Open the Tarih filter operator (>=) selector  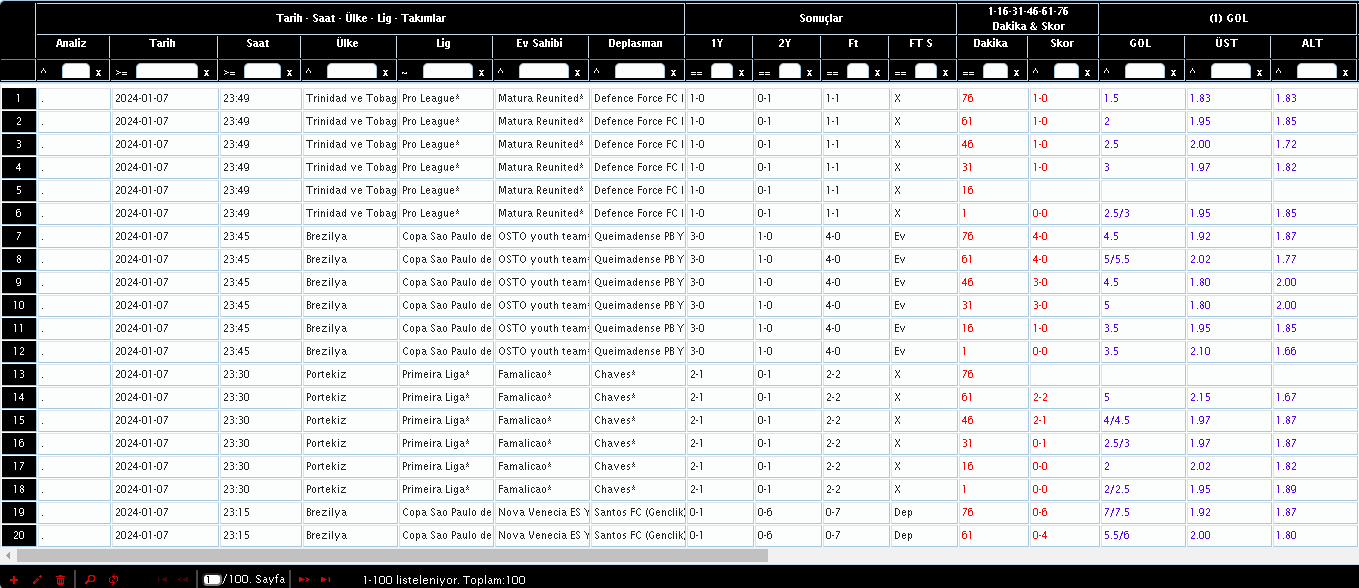[x=122, y=72]
